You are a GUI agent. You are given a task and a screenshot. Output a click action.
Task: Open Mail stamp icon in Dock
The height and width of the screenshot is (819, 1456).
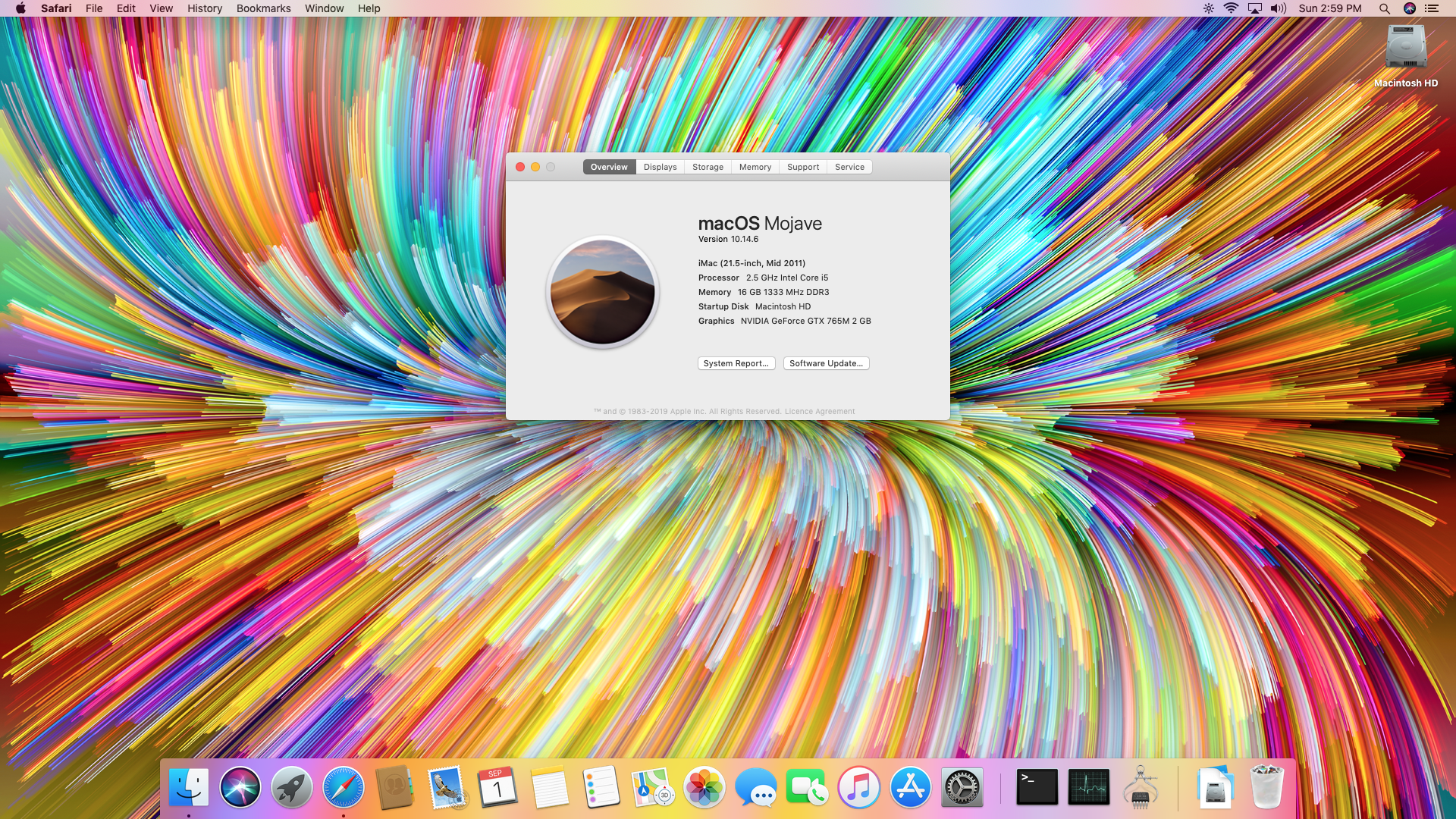447,787
